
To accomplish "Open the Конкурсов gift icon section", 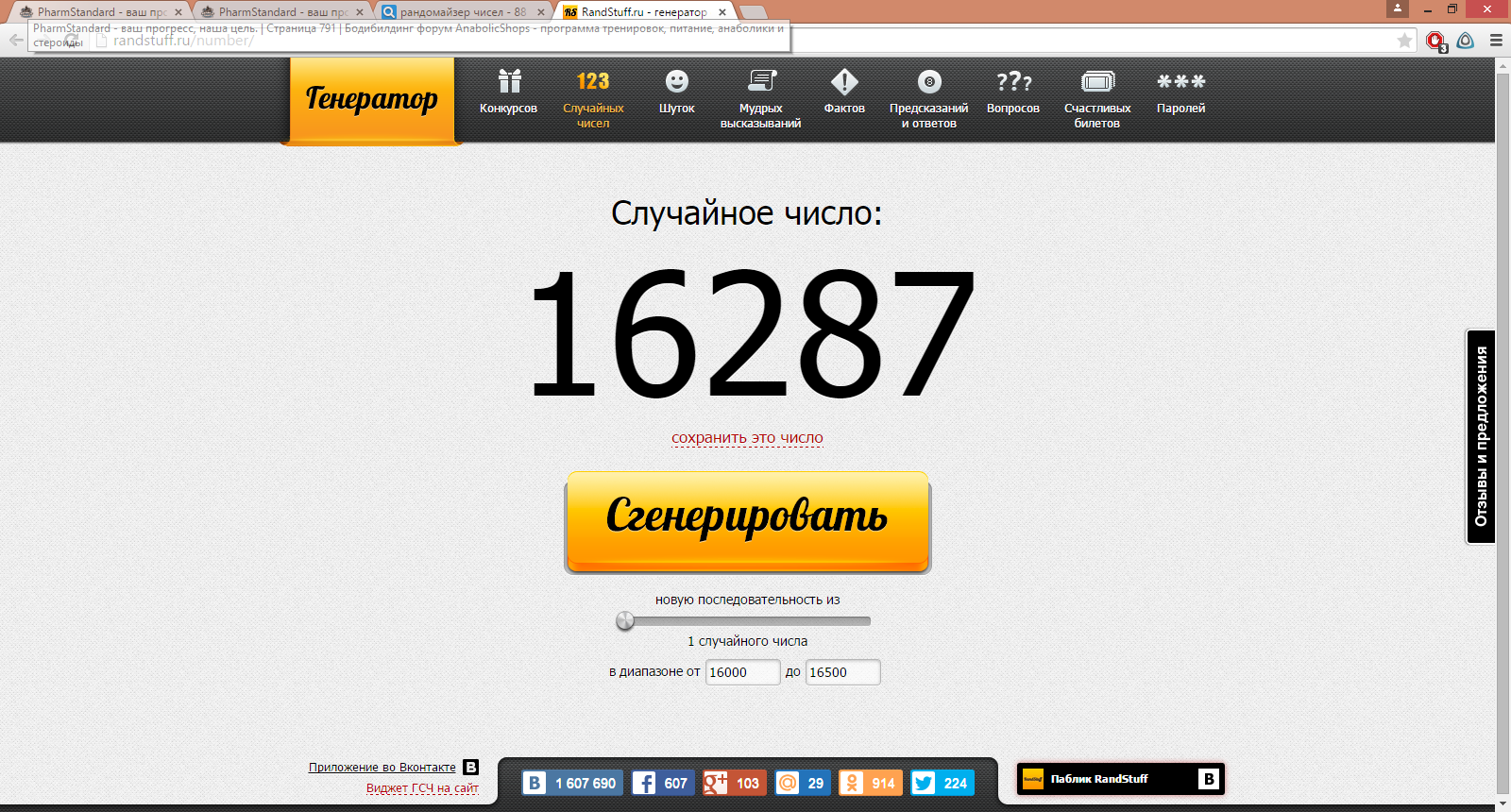I will (508, 93).
